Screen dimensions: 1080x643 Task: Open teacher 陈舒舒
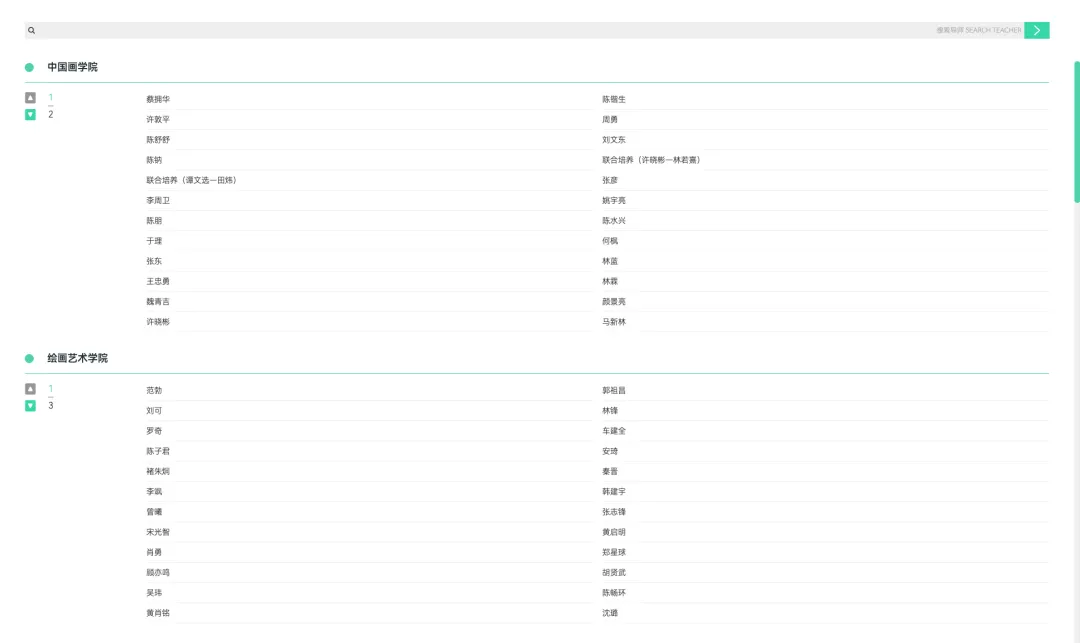coord(158,140)
